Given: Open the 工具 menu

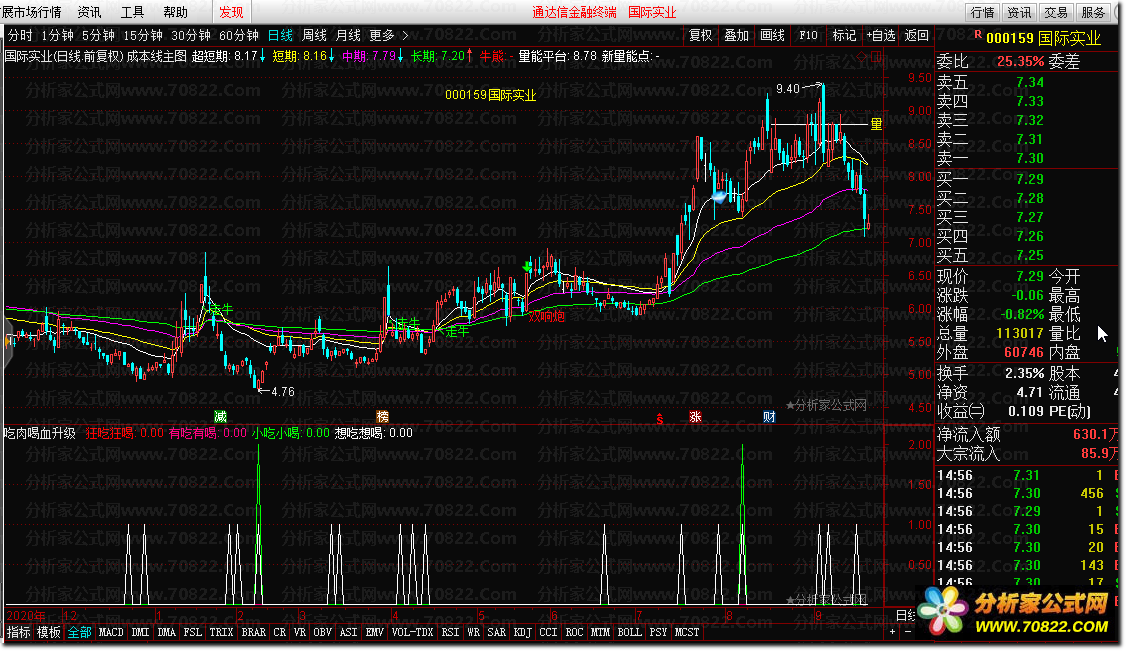Looking at the screenshot, I should pos(132,12).
